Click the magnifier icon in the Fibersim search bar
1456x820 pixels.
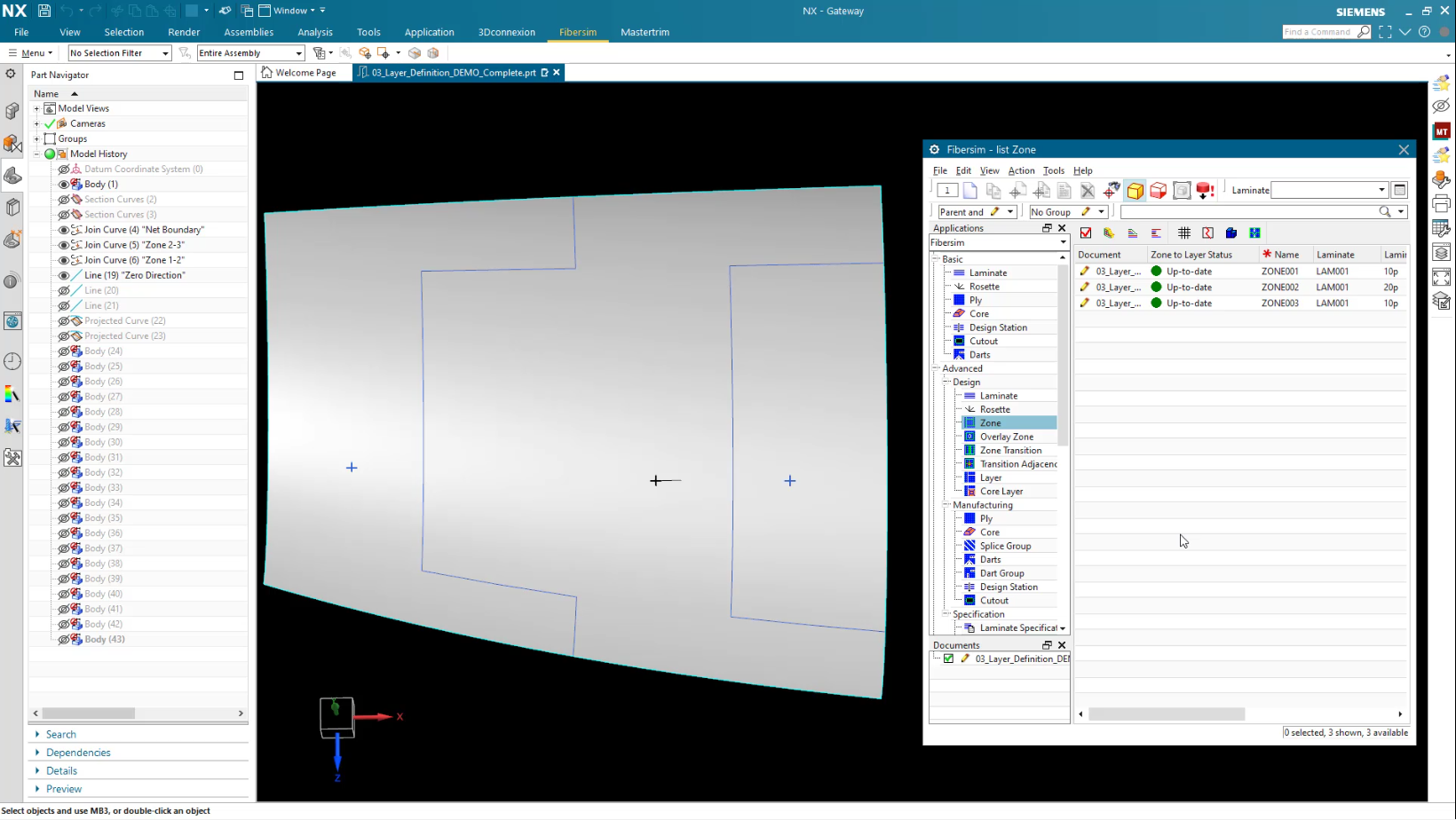[1385, 211]
